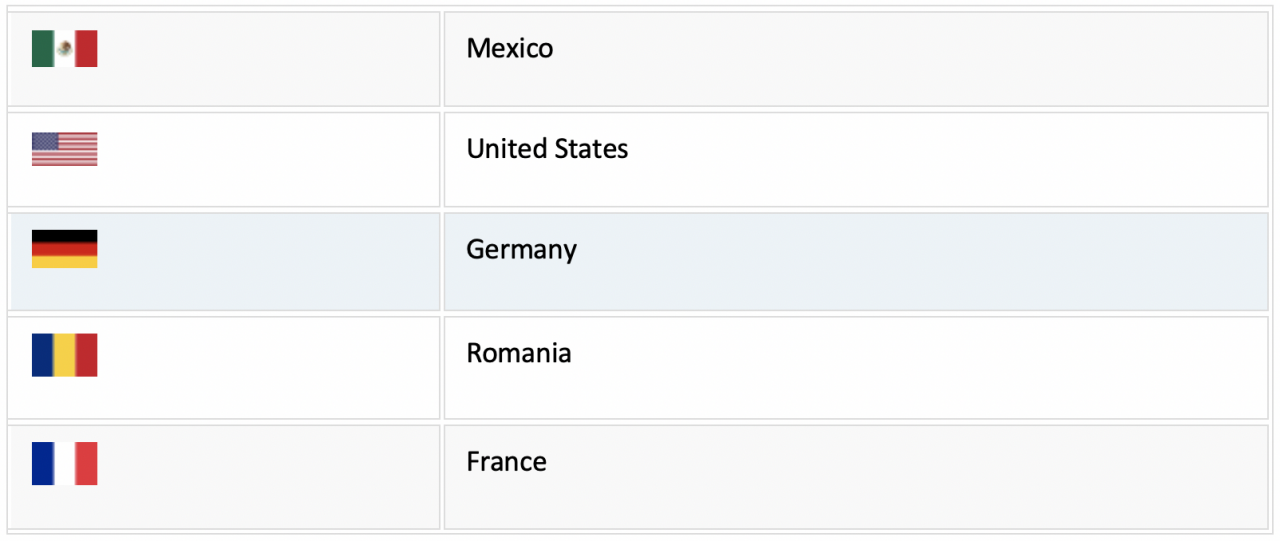
Task: Click the yellow stripe of the Romanian flag
Action: [64, 355]
